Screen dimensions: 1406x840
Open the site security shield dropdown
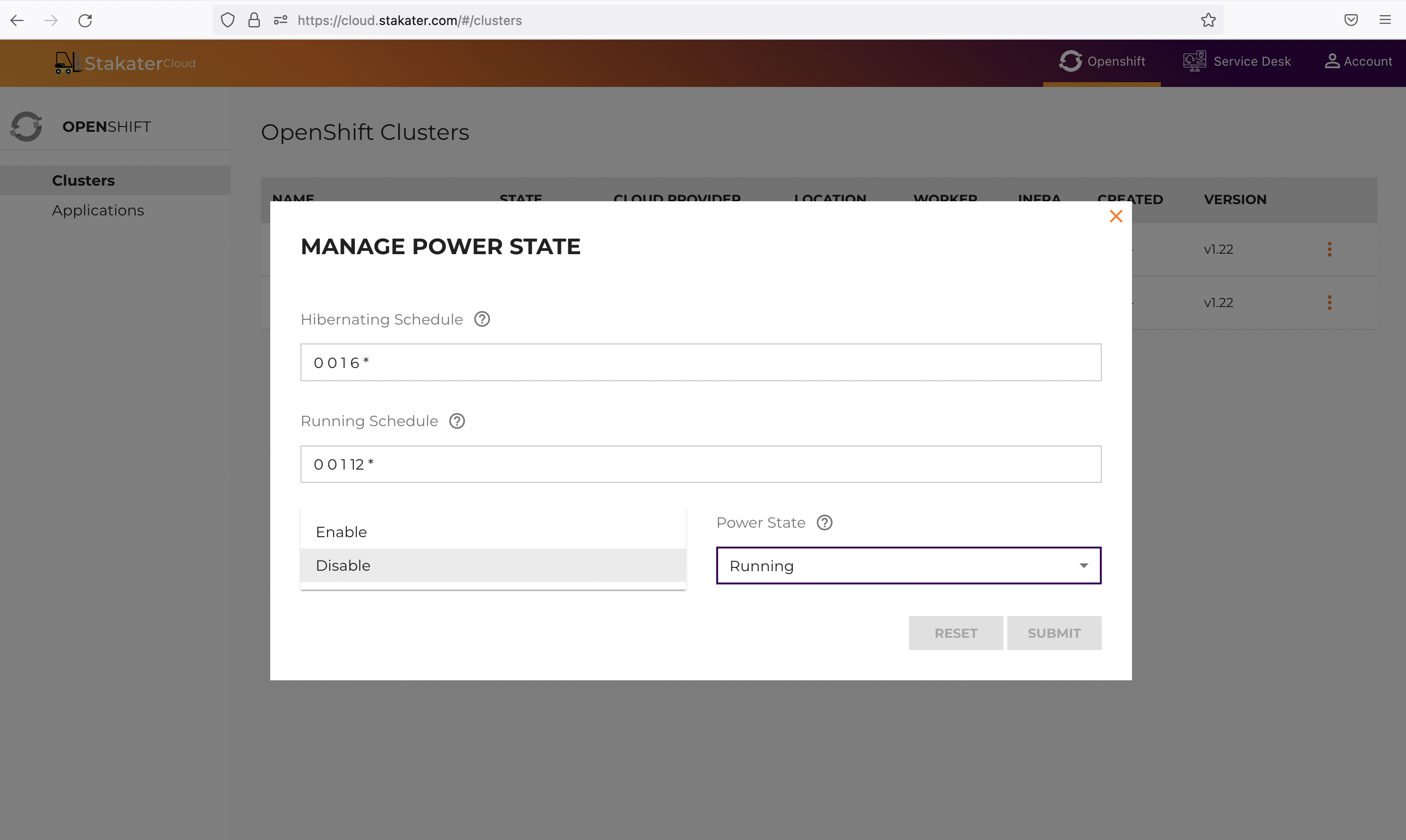[228, 20]
